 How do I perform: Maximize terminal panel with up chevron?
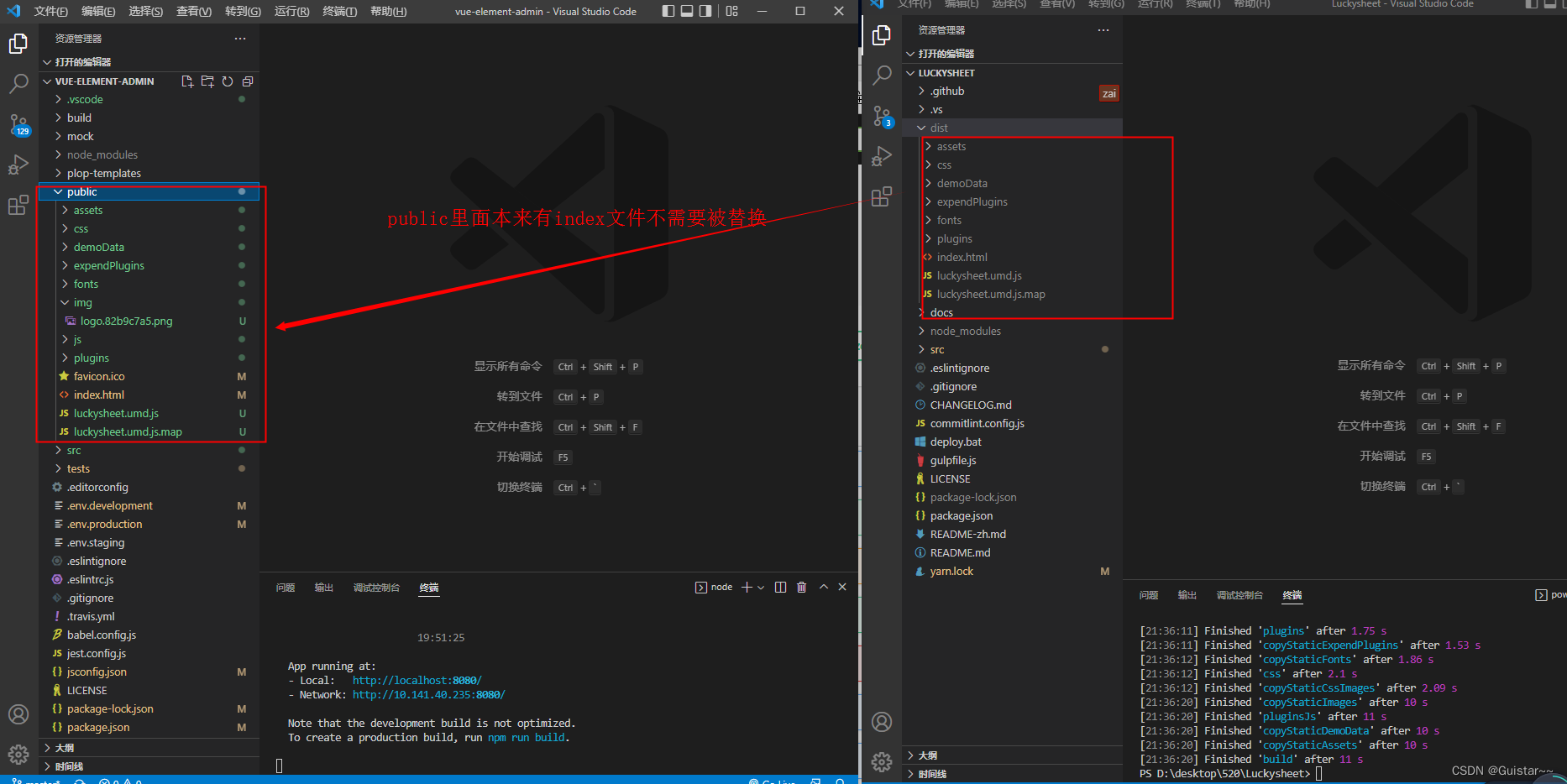point(824,587)
